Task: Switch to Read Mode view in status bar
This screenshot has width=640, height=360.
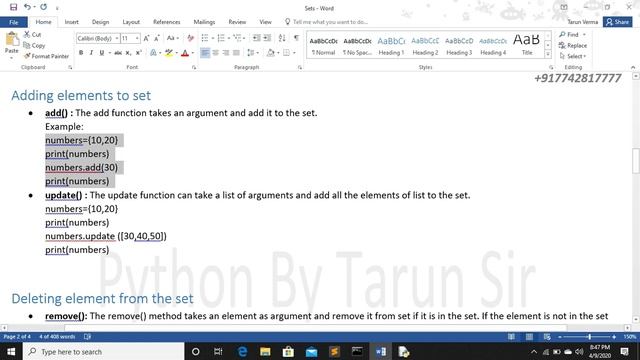Action: coord(511,337)
